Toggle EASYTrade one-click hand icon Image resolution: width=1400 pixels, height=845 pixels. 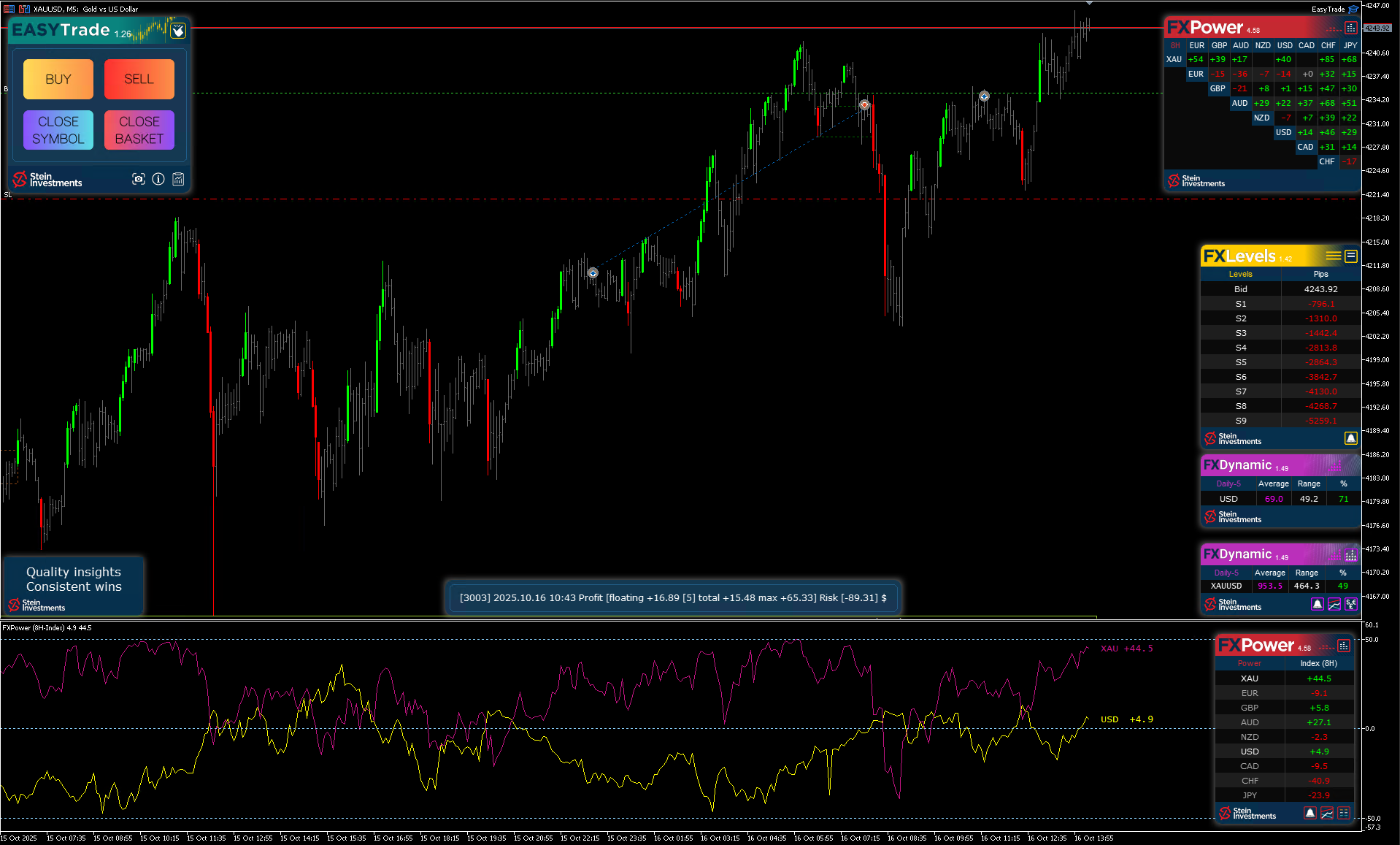(x=178, y=31)
